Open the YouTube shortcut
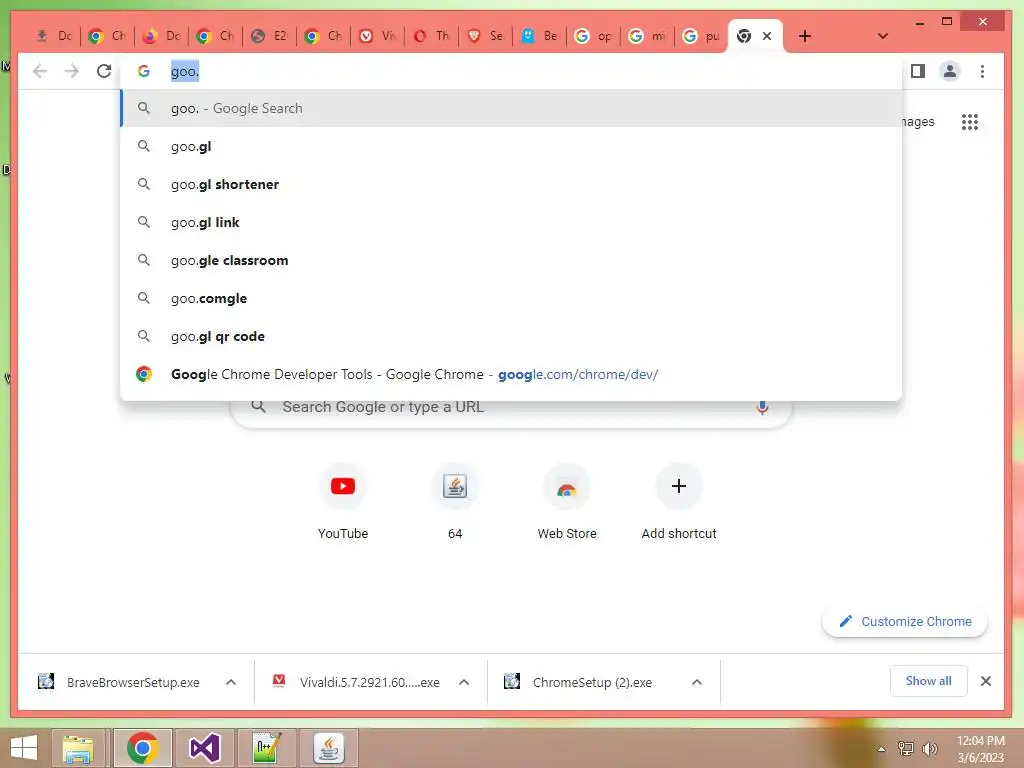1024x768 pixels. click(343, 502)
